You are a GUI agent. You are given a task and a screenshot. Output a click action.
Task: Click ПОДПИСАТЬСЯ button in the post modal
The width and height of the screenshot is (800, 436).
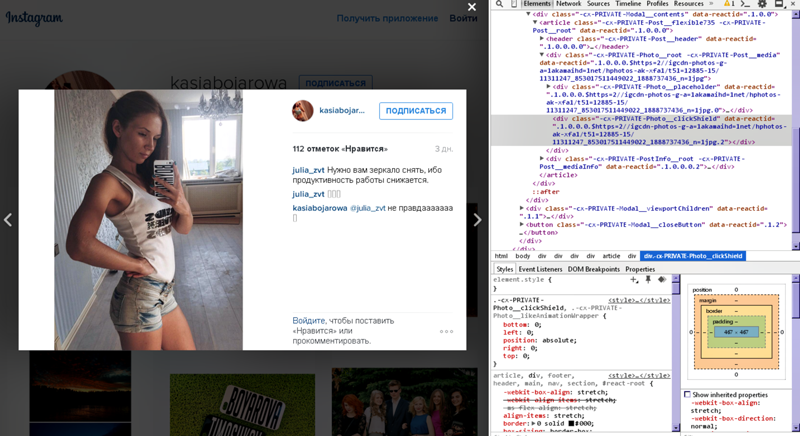[416, 111]
